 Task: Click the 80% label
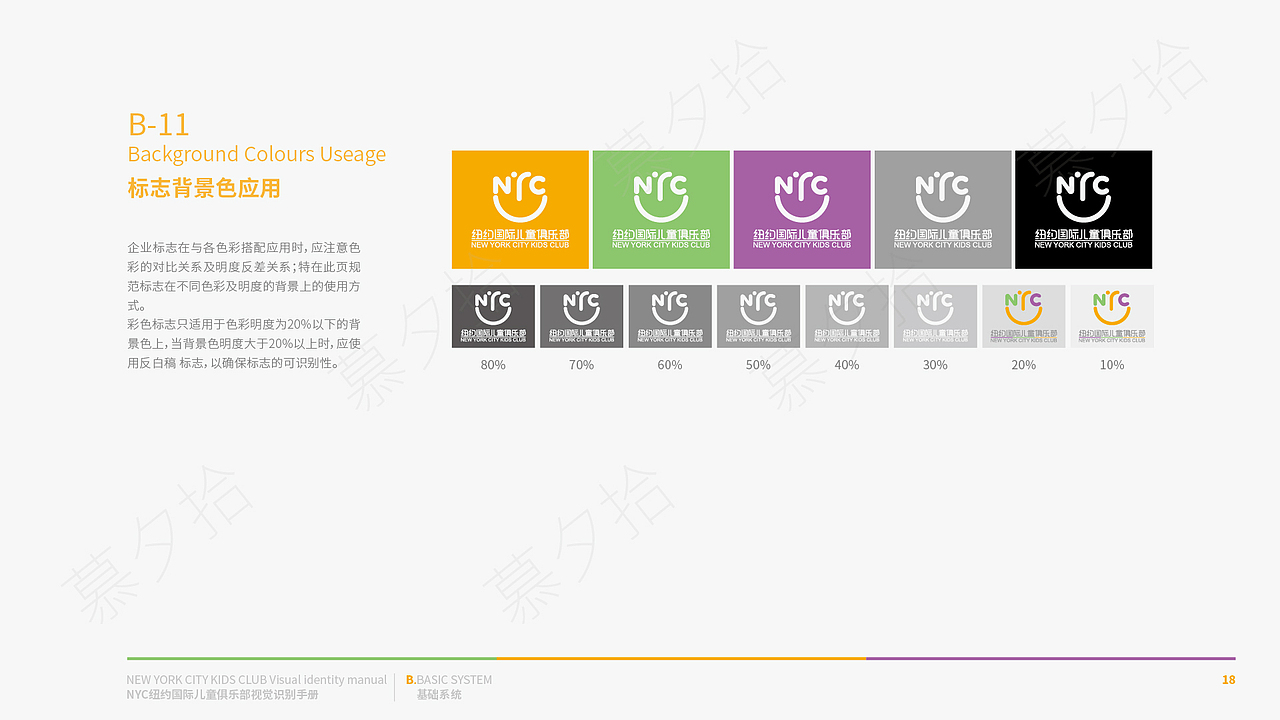click(493, 365)
